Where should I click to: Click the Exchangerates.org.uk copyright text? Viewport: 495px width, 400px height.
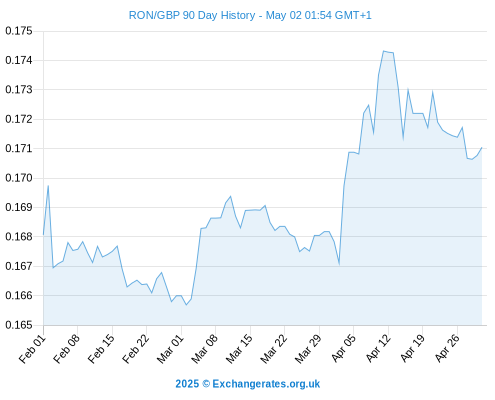247,384
